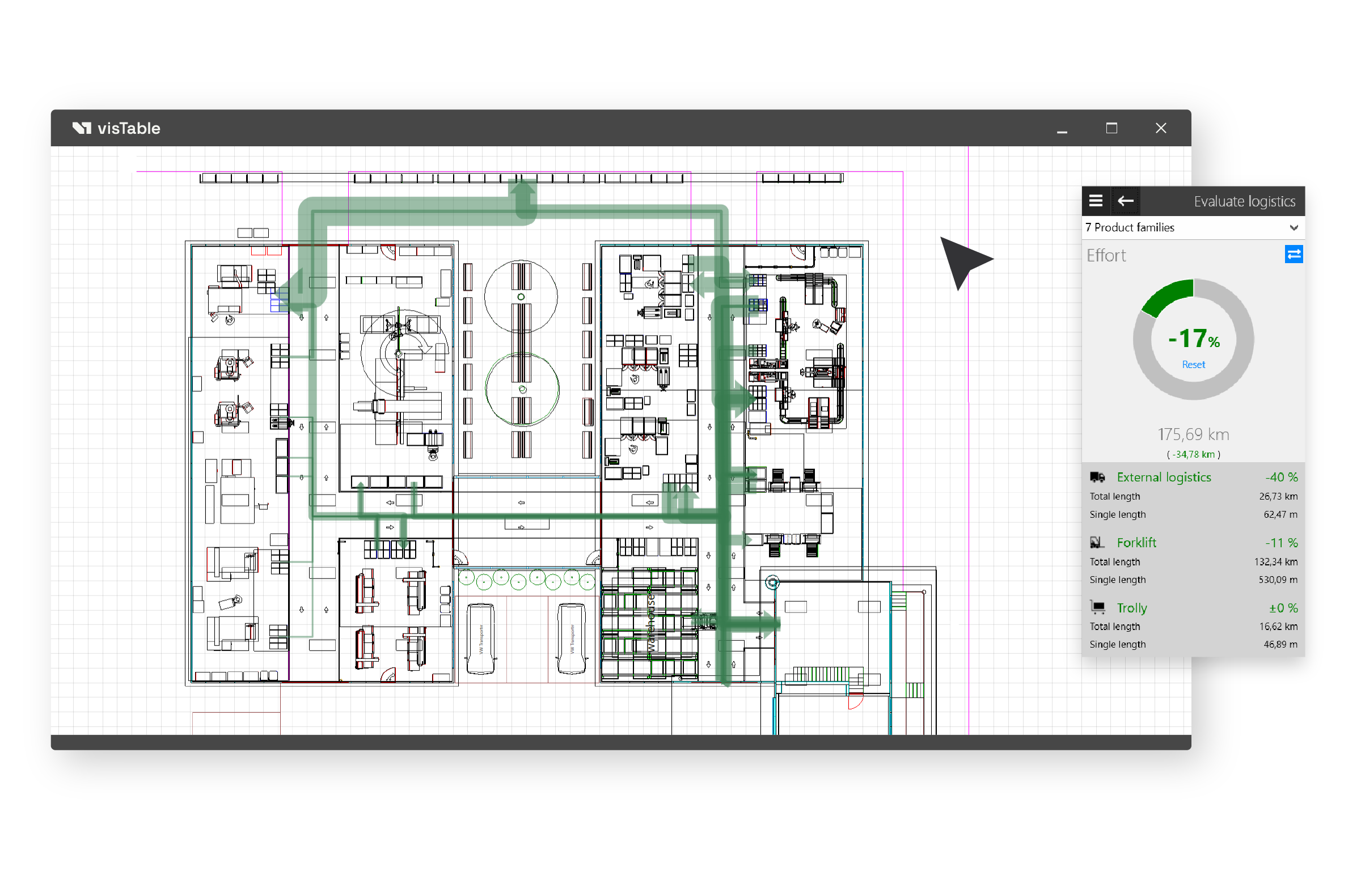
Task: Expand the 7 Product families dropdown
Action: (1193, 227)
